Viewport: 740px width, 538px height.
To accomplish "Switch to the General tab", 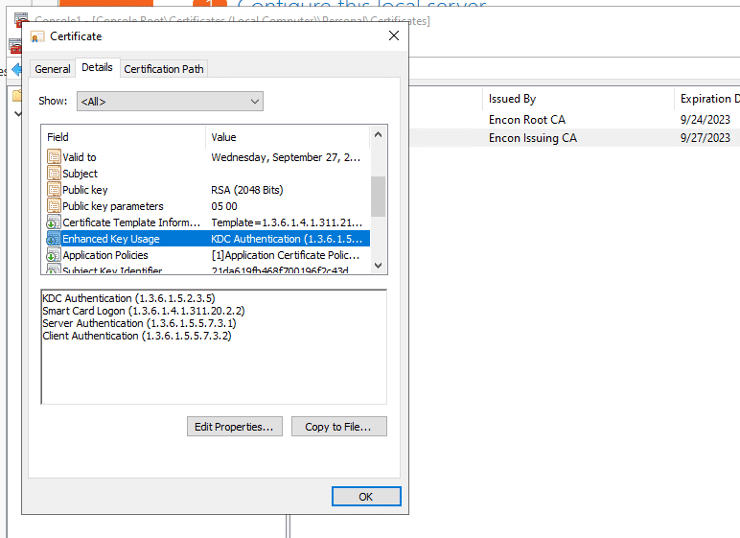I will (52, 69).
